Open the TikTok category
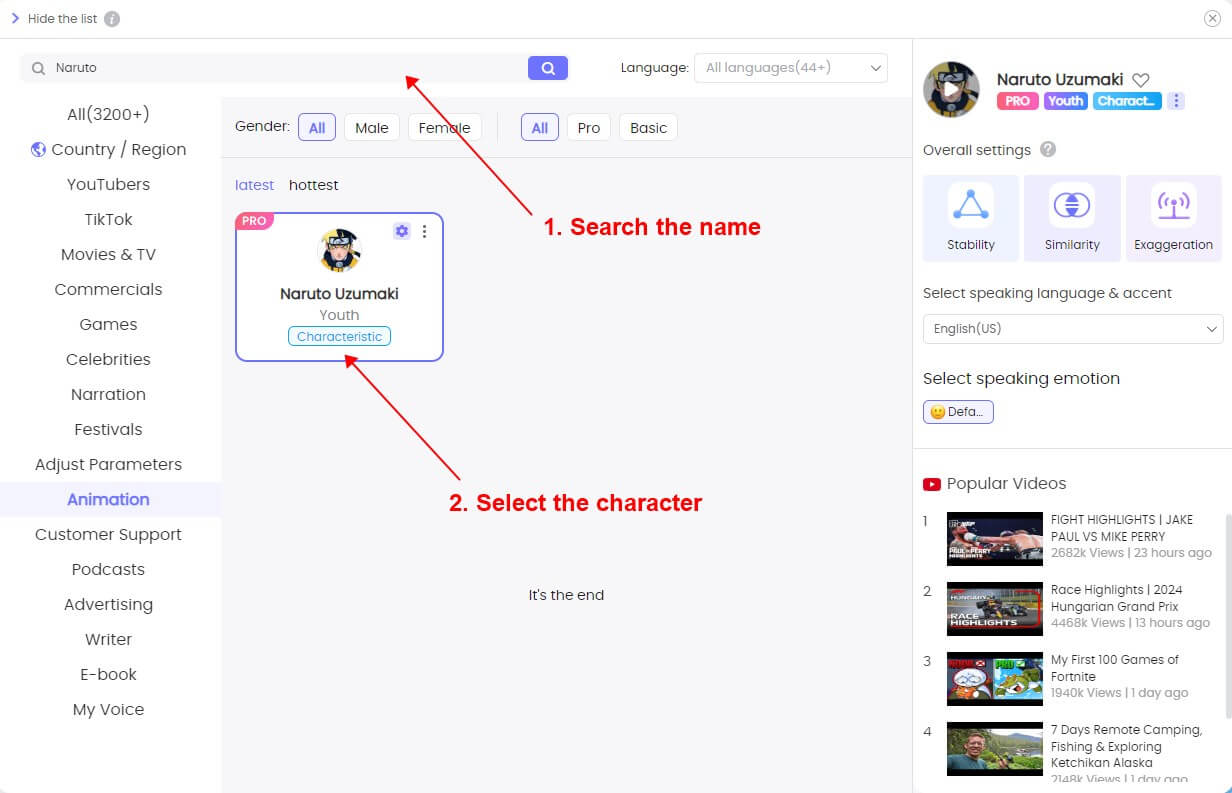 pyautogui.click(x=108, y=219)
